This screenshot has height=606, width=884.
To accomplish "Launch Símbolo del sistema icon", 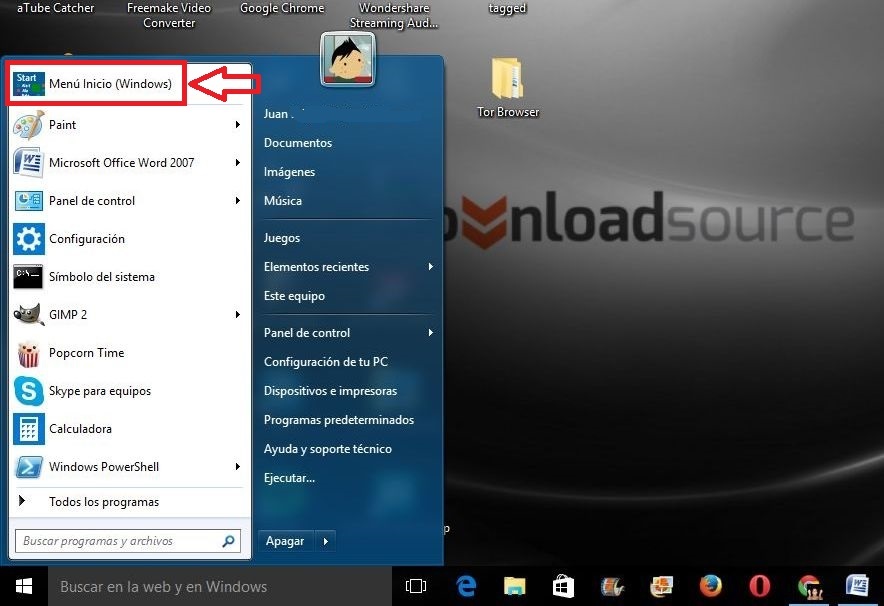I will (x=28, y=277).
